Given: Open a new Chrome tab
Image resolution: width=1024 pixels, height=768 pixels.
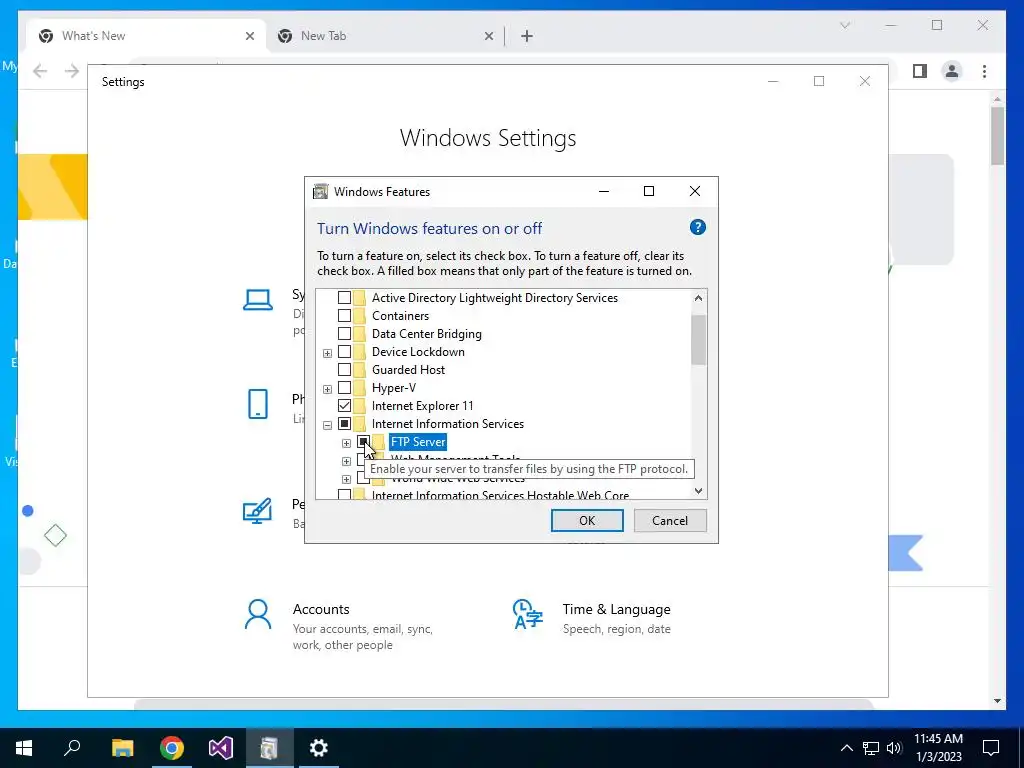Looking at the screenshot, I should [527, 36].
